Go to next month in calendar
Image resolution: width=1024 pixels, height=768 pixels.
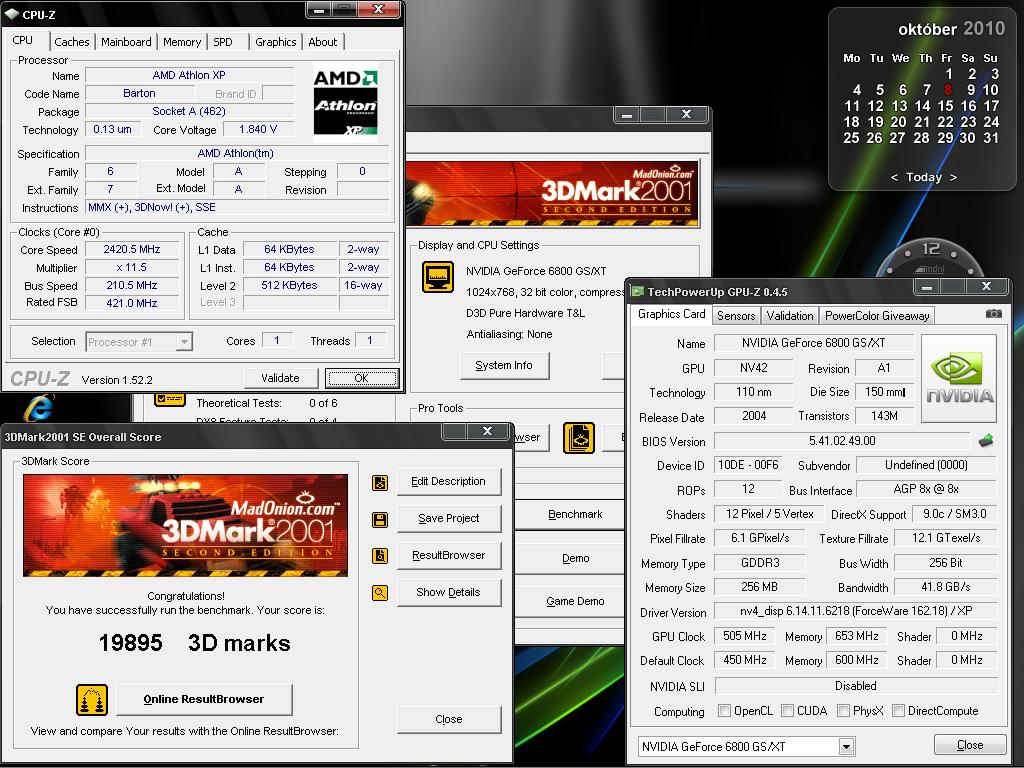[953, 178]
